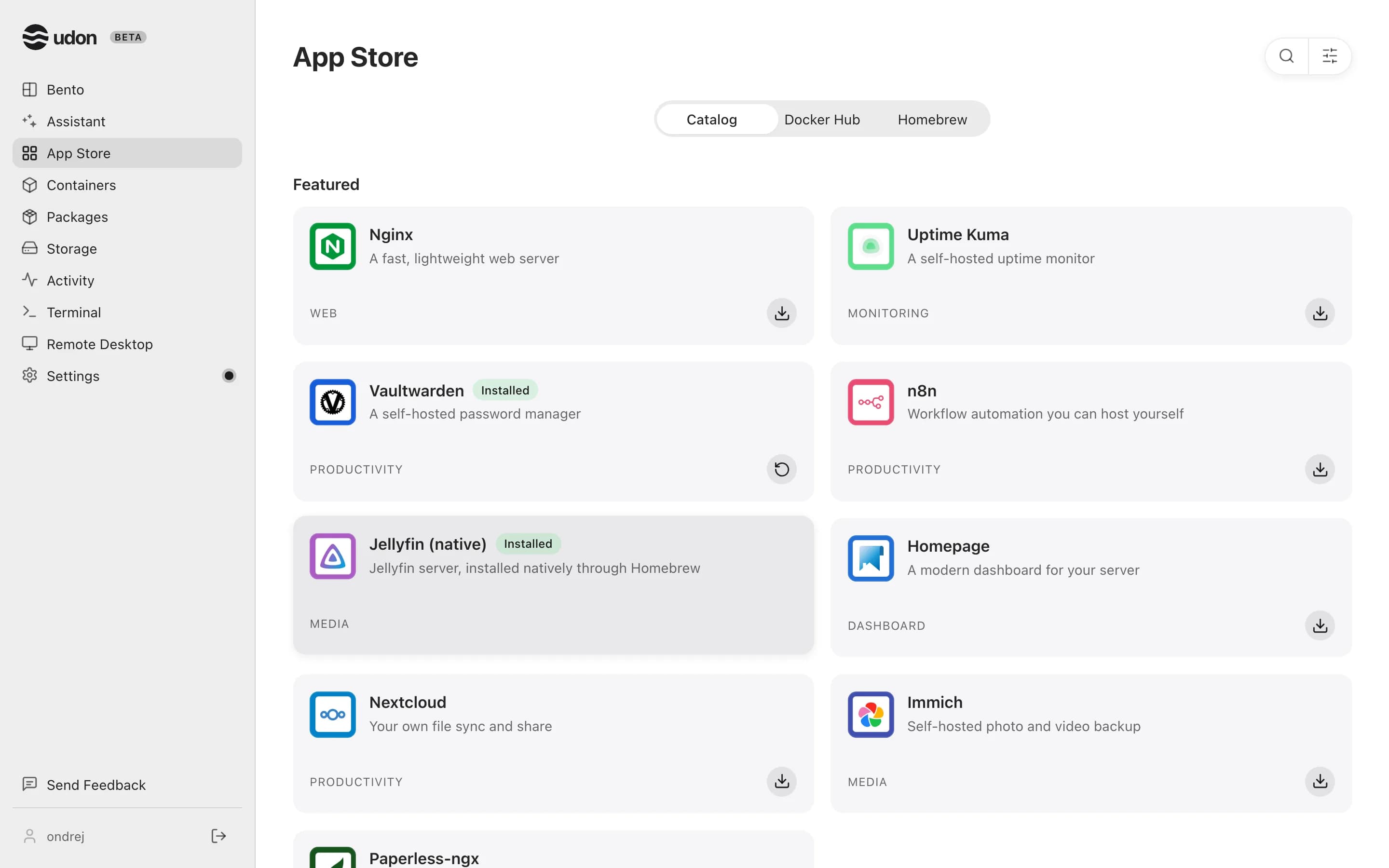Click the reinstall icon on Vaultwarden card
Screen dimensions: 1389x868
tap(782, 469)
